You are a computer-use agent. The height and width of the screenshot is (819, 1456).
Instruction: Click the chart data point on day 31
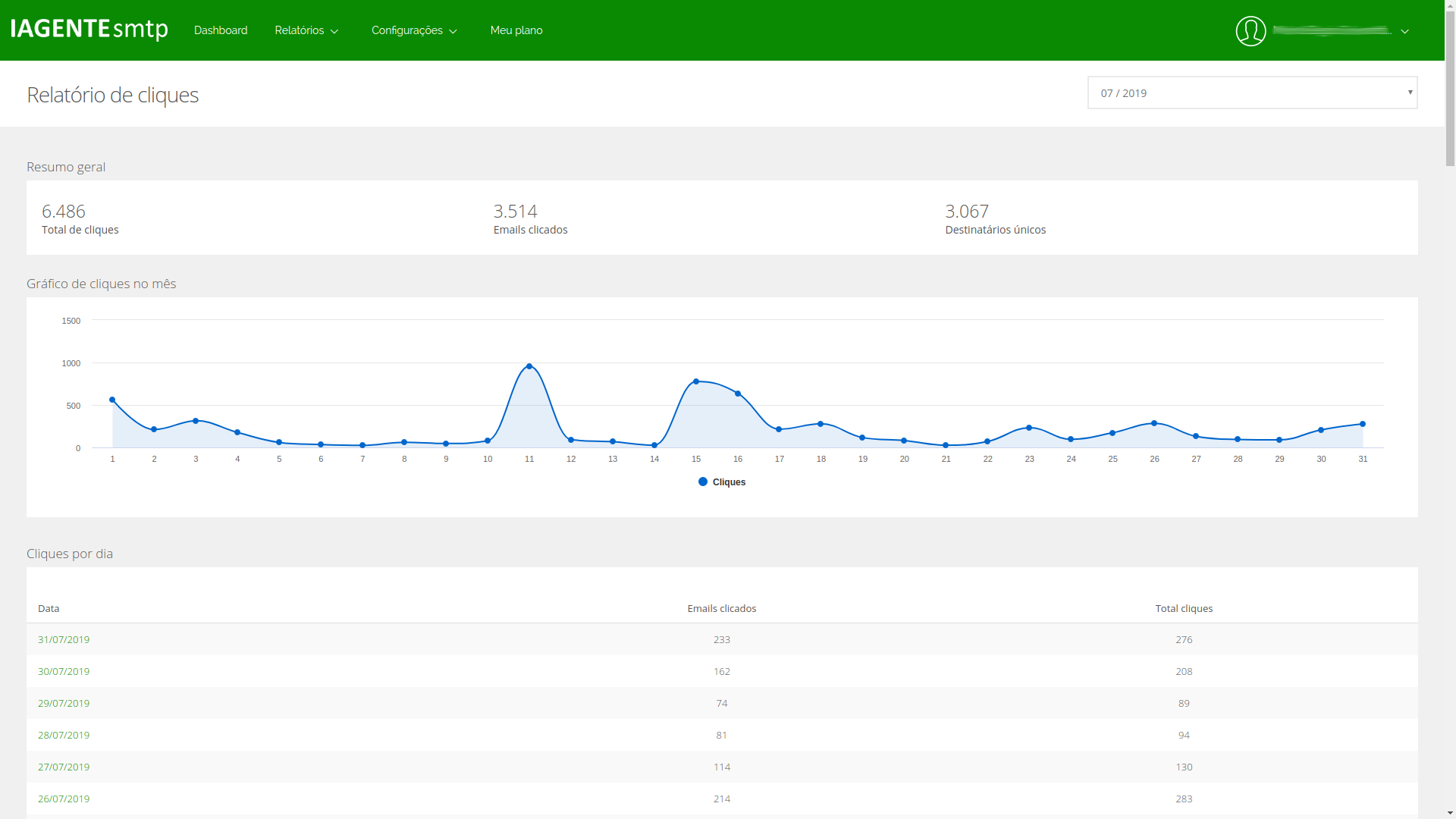click(1363, 424)
